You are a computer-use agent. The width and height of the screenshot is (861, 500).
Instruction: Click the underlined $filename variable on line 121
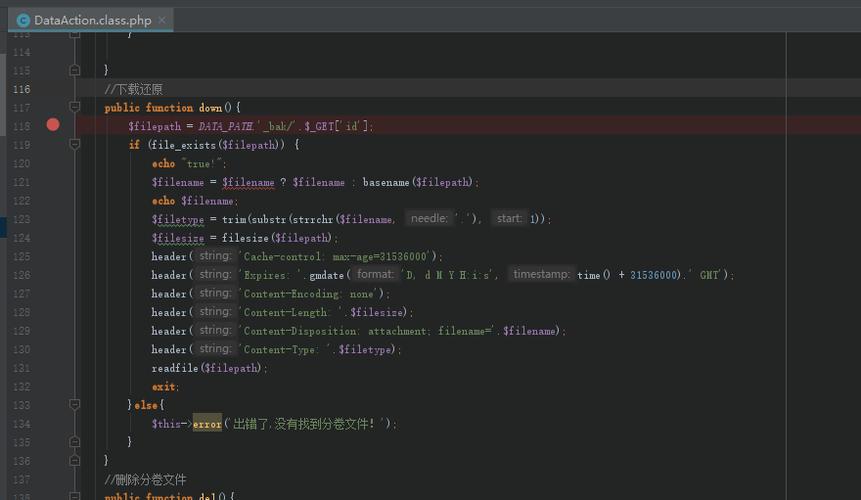coord(248,182)
